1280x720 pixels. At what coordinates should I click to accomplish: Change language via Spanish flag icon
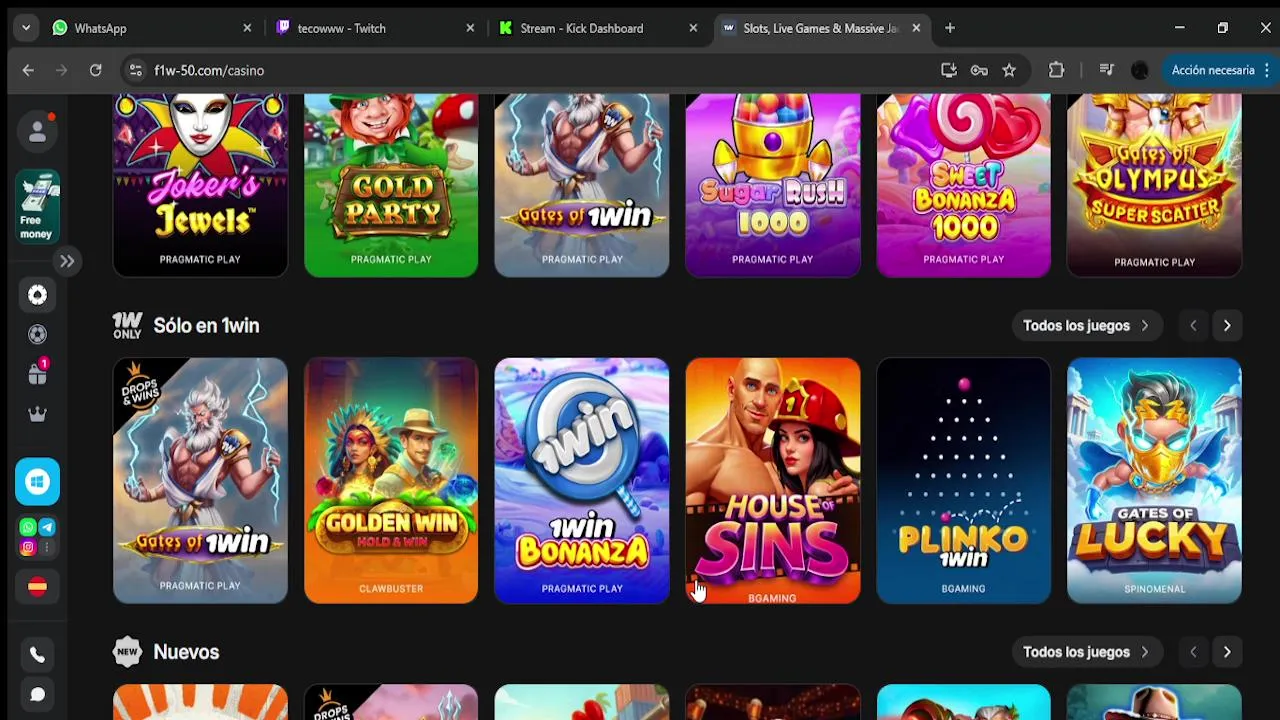coord(37,587)
